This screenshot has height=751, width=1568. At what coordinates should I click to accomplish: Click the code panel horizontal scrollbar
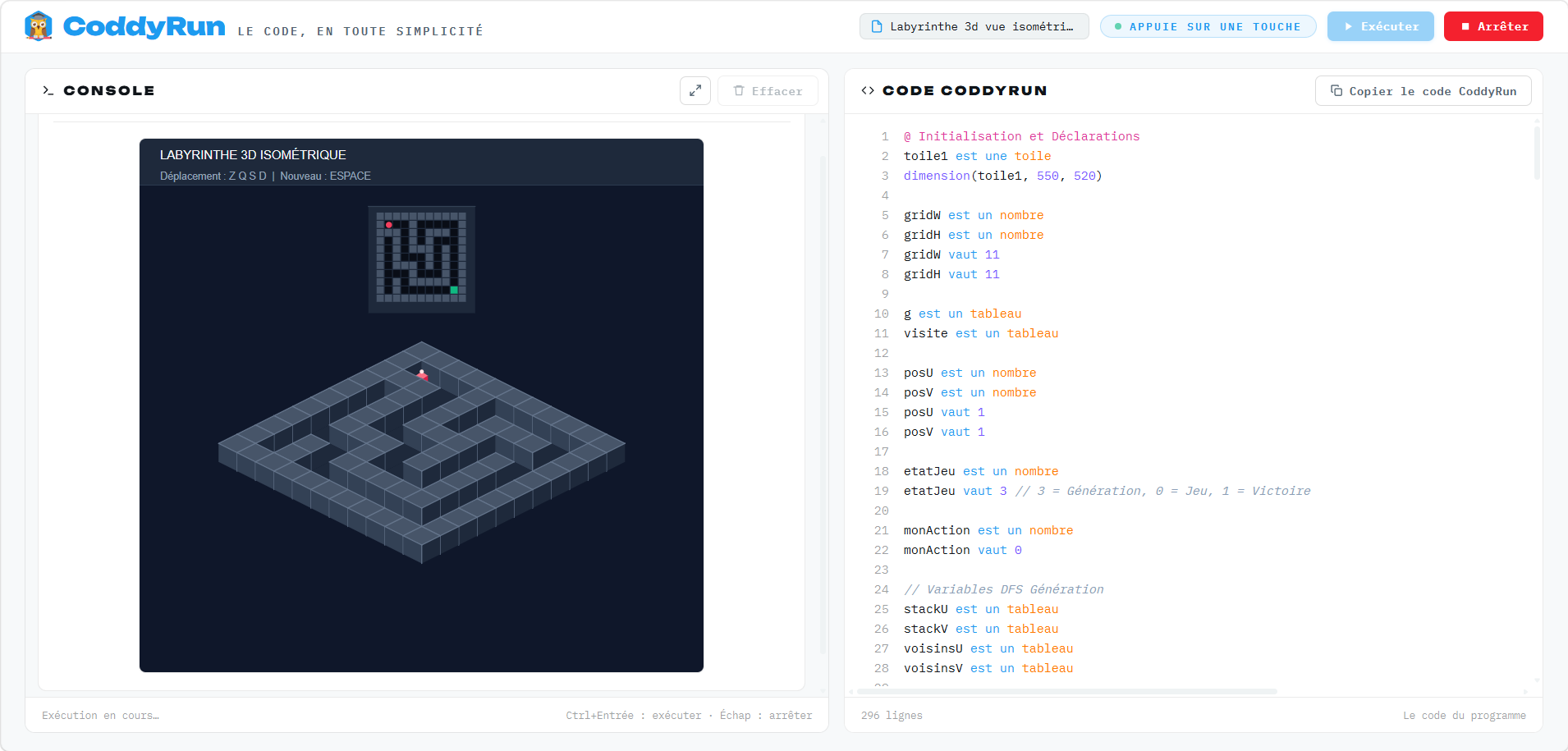1066,691
